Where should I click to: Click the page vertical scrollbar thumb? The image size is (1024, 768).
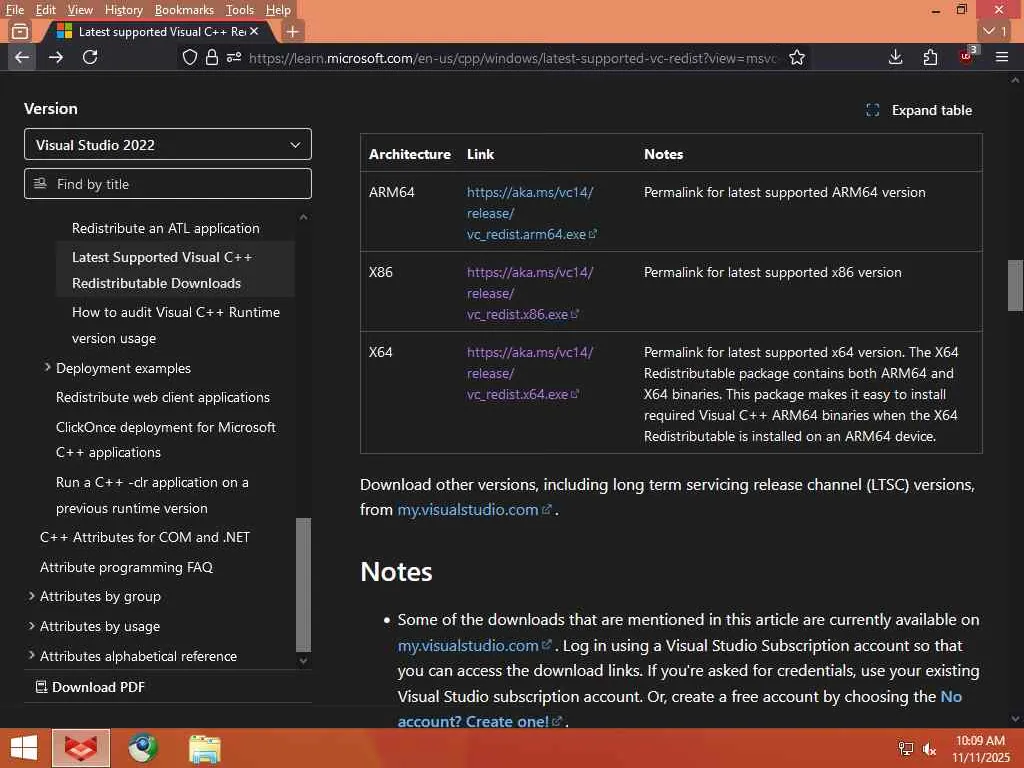(1015, 285)
